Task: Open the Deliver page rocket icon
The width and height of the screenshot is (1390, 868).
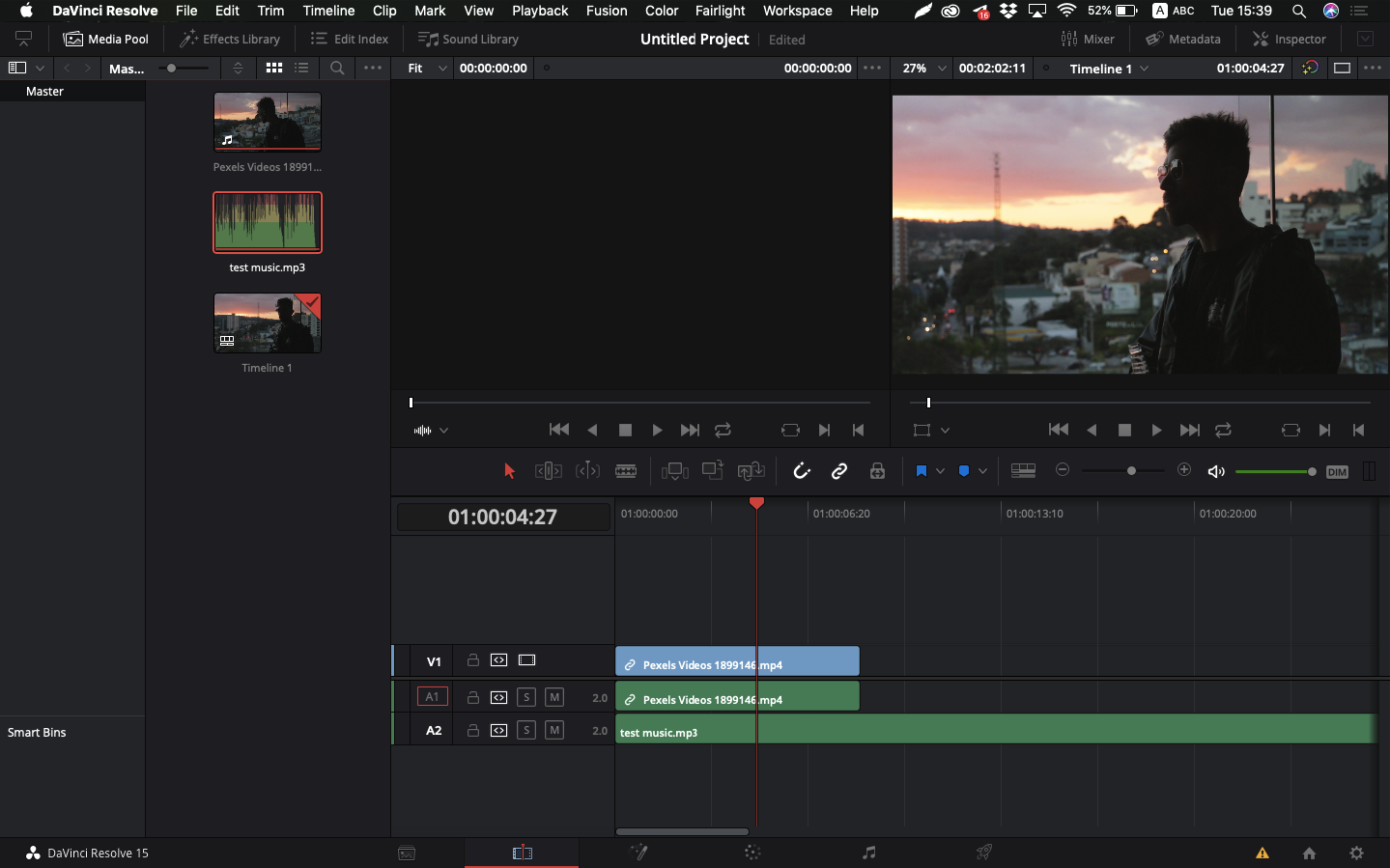Action: pyautogui.click(x=983, y=853)
